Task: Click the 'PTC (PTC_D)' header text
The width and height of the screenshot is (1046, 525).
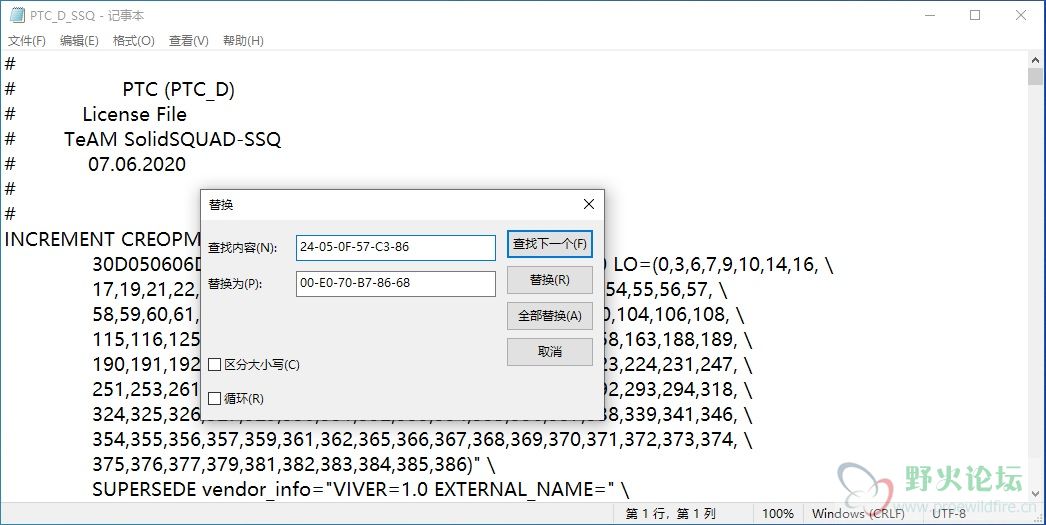Action: click(x=179, y=90)
